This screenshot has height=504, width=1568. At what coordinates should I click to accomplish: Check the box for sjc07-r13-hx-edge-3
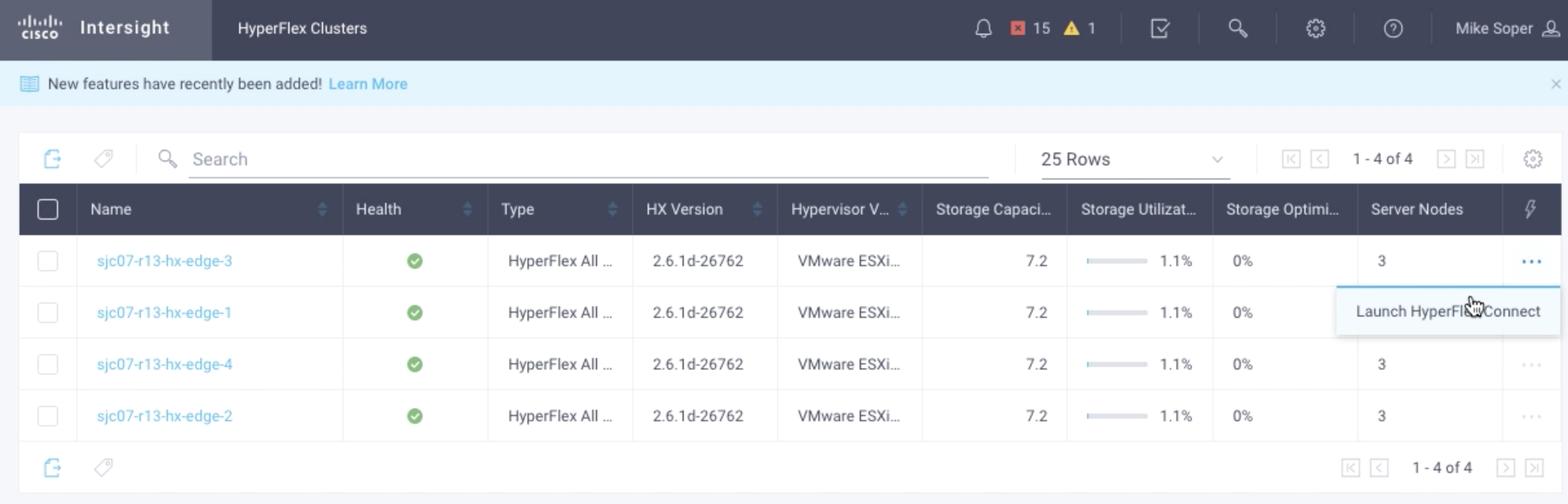[x=48, y=261]
